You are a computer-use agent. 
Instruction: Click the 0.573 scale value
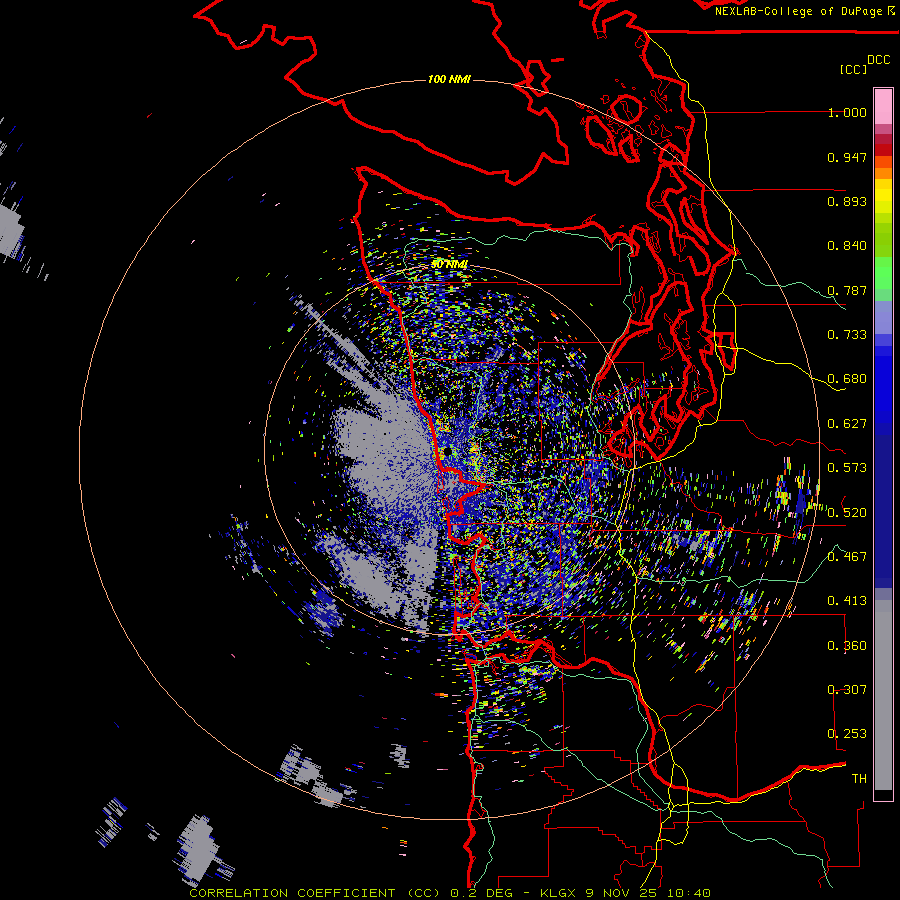(x=847, y=467)
